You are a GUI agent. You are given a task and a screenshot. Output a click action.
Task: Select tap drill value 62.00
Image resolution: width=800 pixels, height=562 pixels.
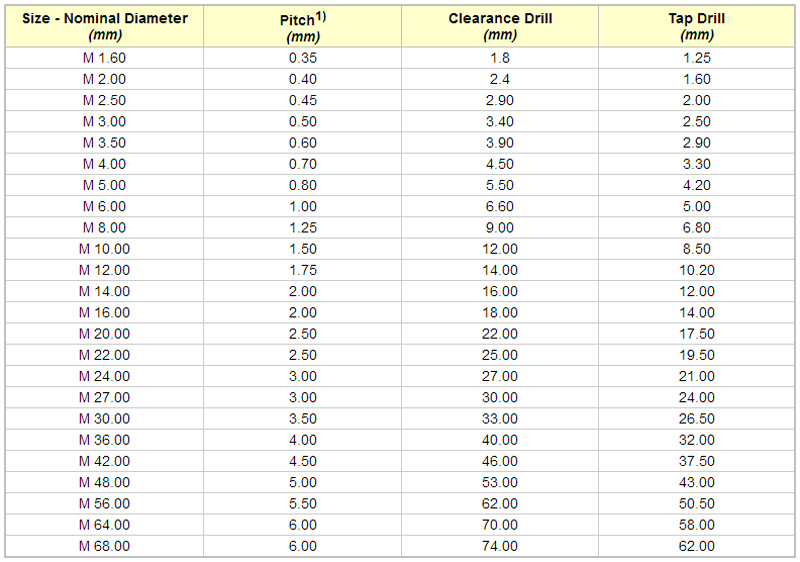(696, 546)
